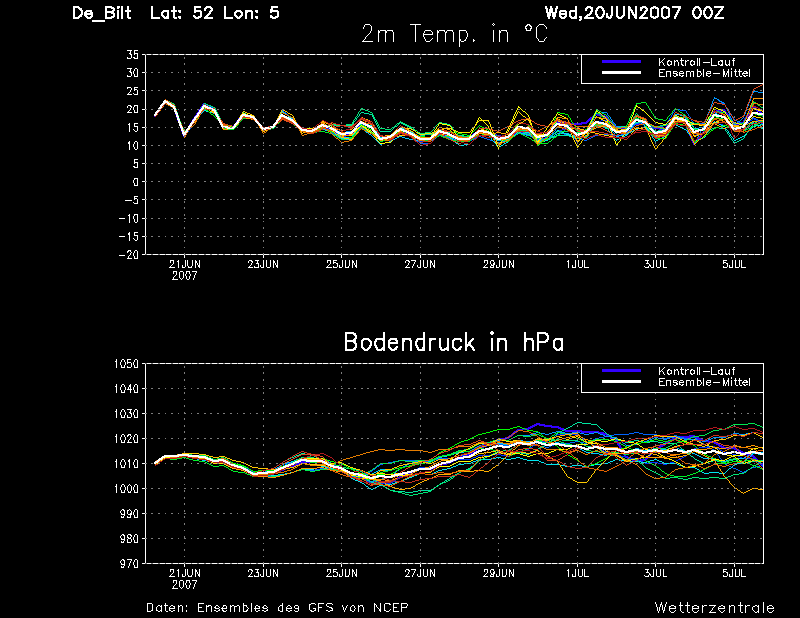Click 1JUL tick on temperature axis
The height and width of the screenshot is (618, 800).
tap(578, 264)
